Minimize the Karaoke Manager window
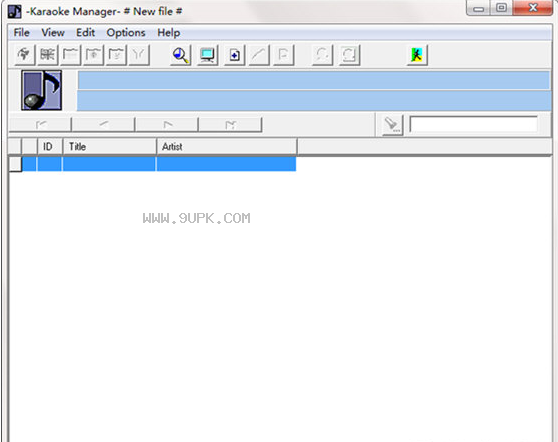558x442 pixels. (479, 8)
